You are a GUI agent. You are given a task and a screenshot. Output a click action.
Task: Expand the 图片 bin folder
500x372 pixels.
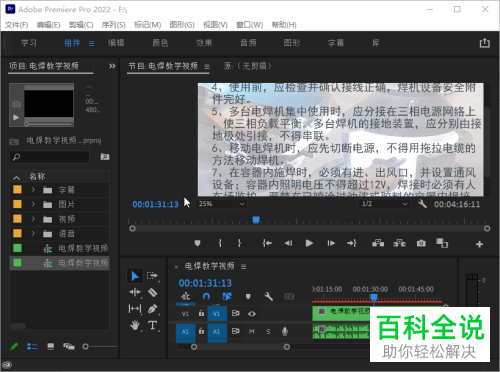(33, 204)
